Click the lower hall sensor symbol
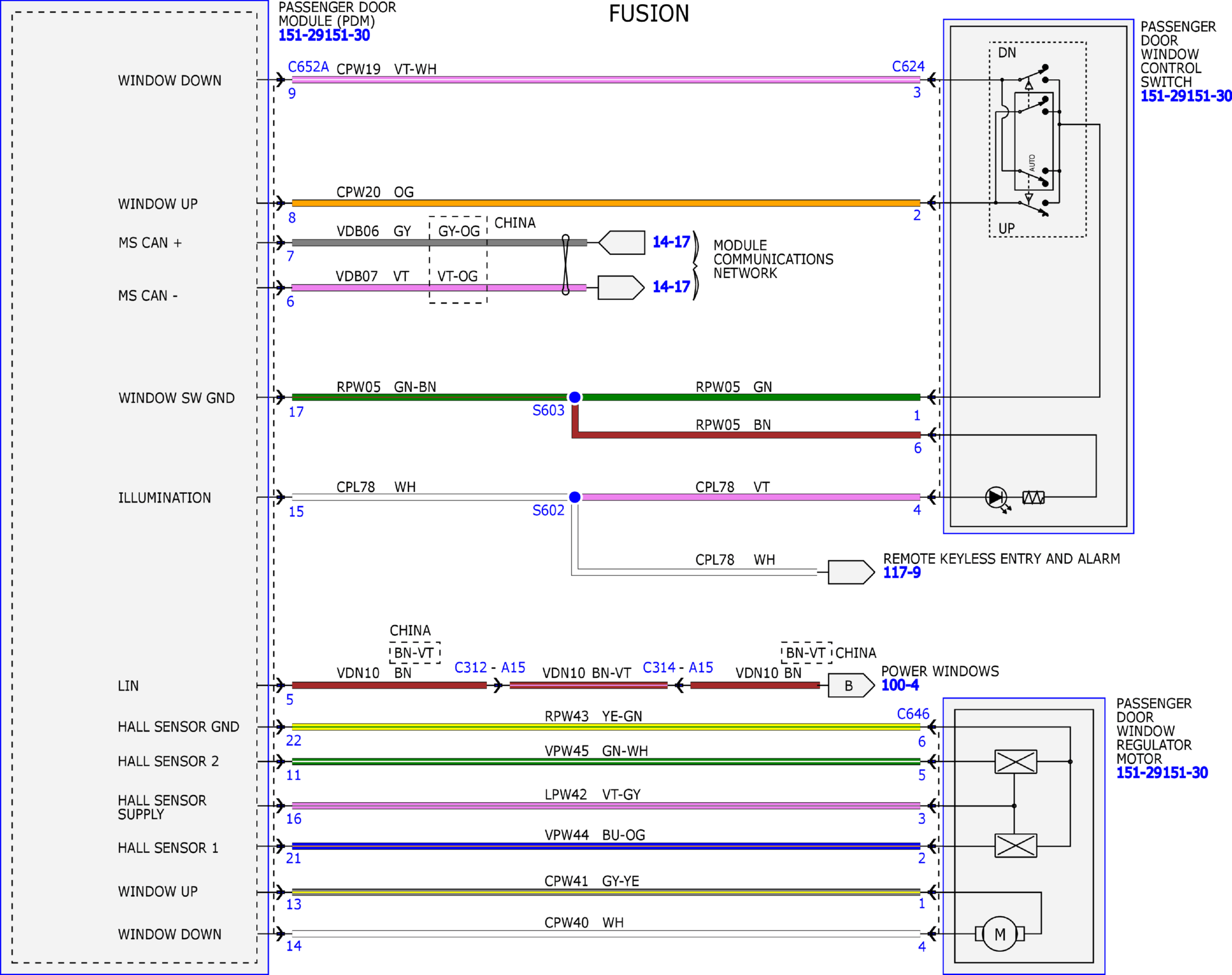The height and width of the screenshot is (975, 1232). click(x=1016, y=846)
